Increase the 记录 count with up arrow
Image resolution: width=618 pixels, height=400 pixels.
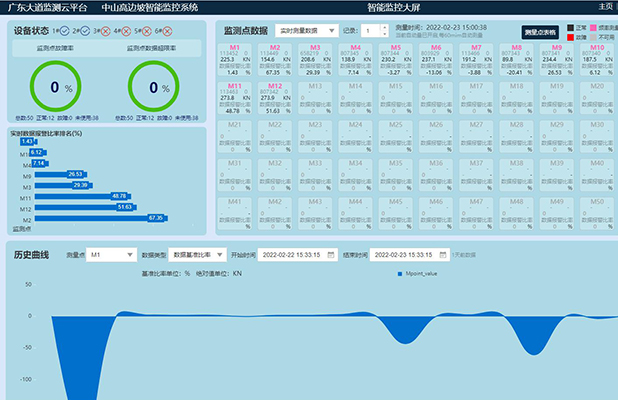click(384, 28)
